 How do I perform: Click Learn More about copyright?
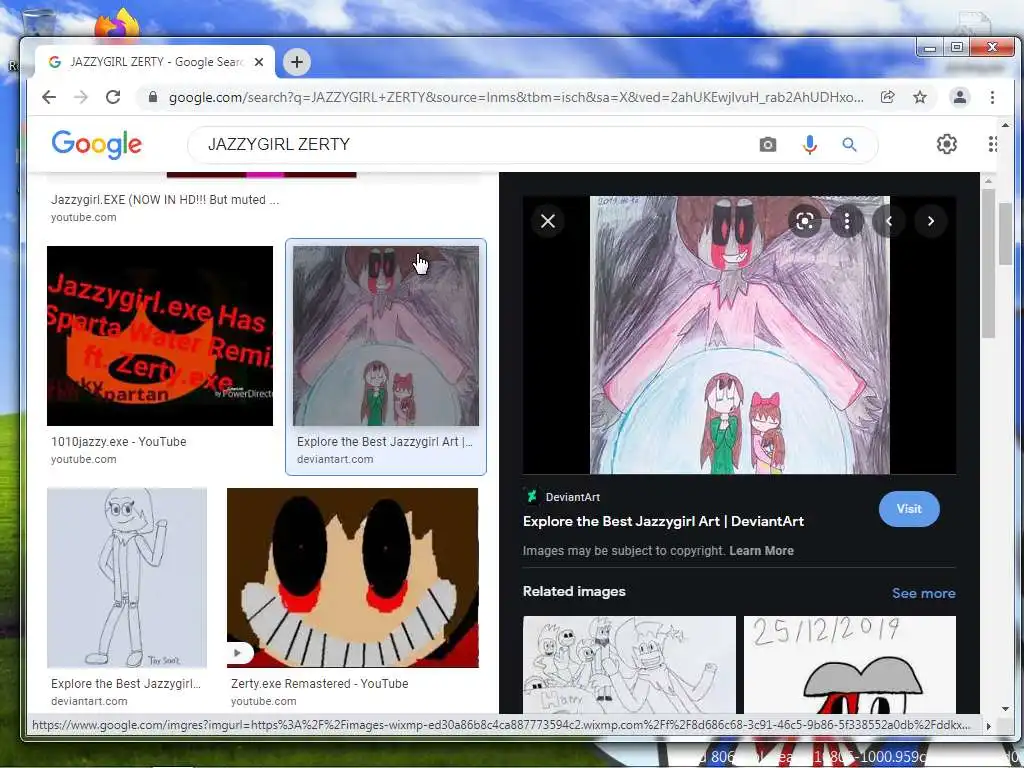coord(761,551)
